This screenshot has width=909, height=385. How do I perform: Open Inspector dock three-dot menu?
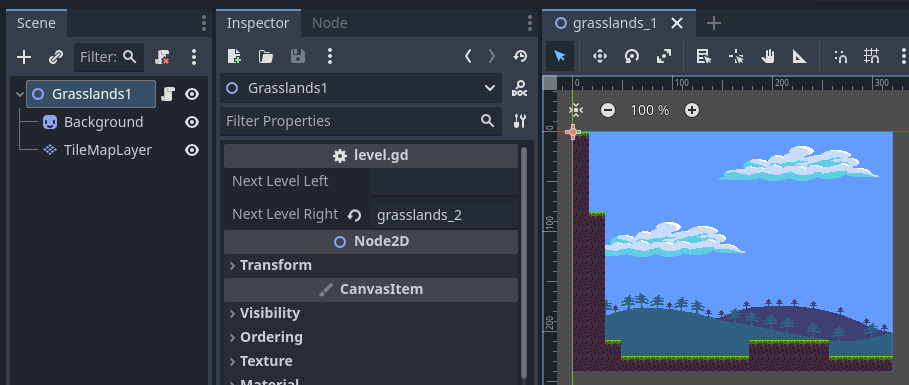coord(529,23)
